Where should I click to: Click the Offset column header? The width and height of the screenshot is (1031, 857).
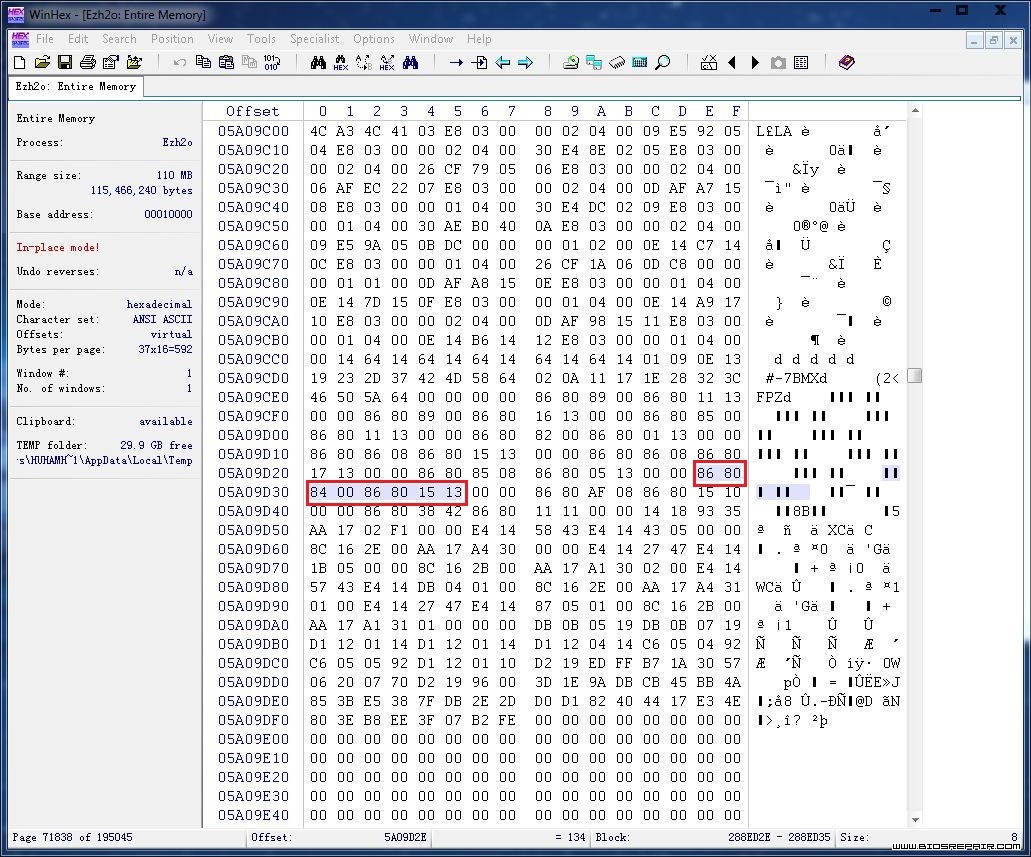(x=252, y=111)
